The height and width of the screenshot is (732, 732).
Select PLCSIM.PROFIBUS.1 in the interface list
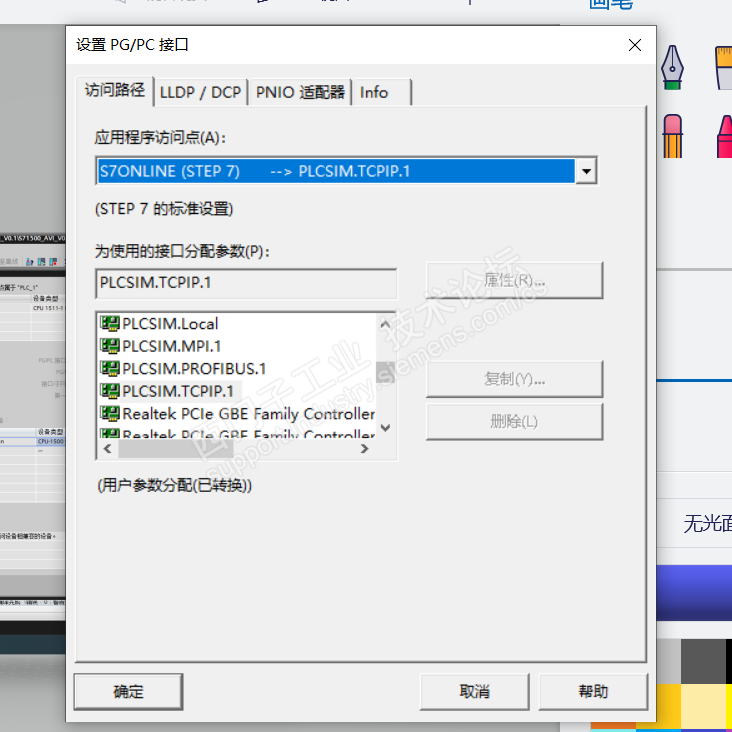(194, 368)
